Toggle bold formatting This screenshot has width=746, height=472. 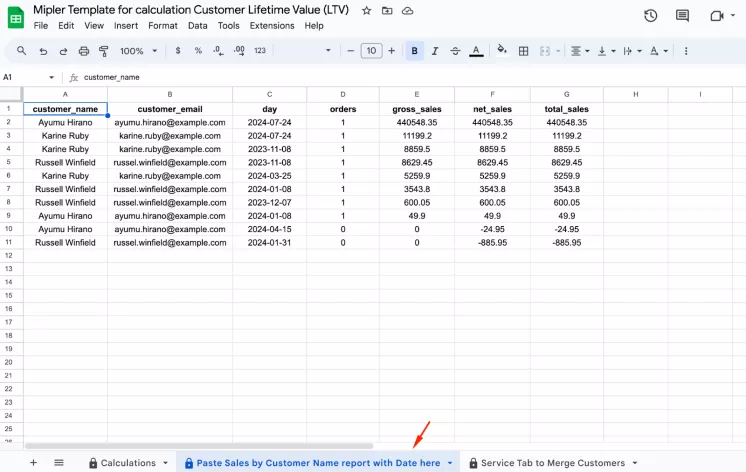click(x=414, y=50)
